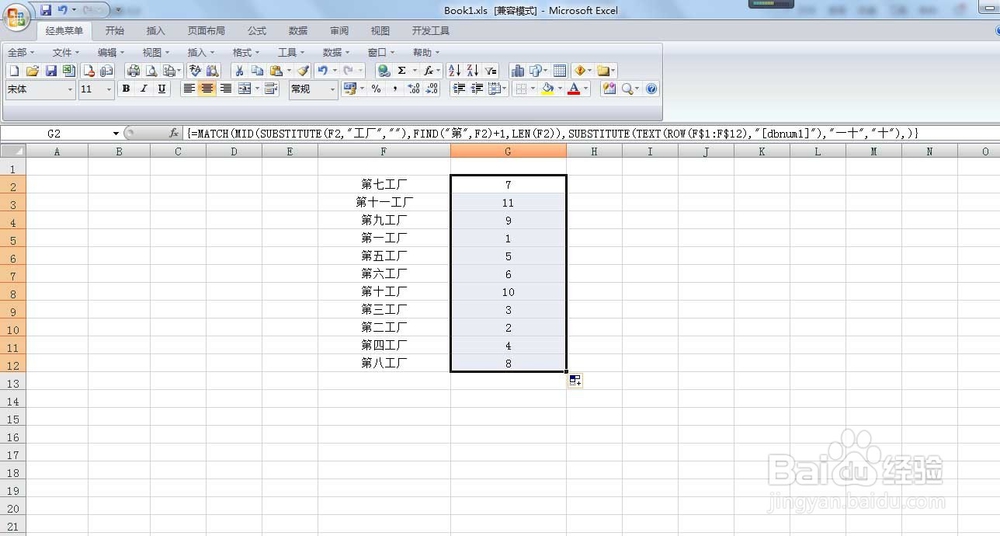Align text left
The image size is (1000, 536).
click(189, 89)
